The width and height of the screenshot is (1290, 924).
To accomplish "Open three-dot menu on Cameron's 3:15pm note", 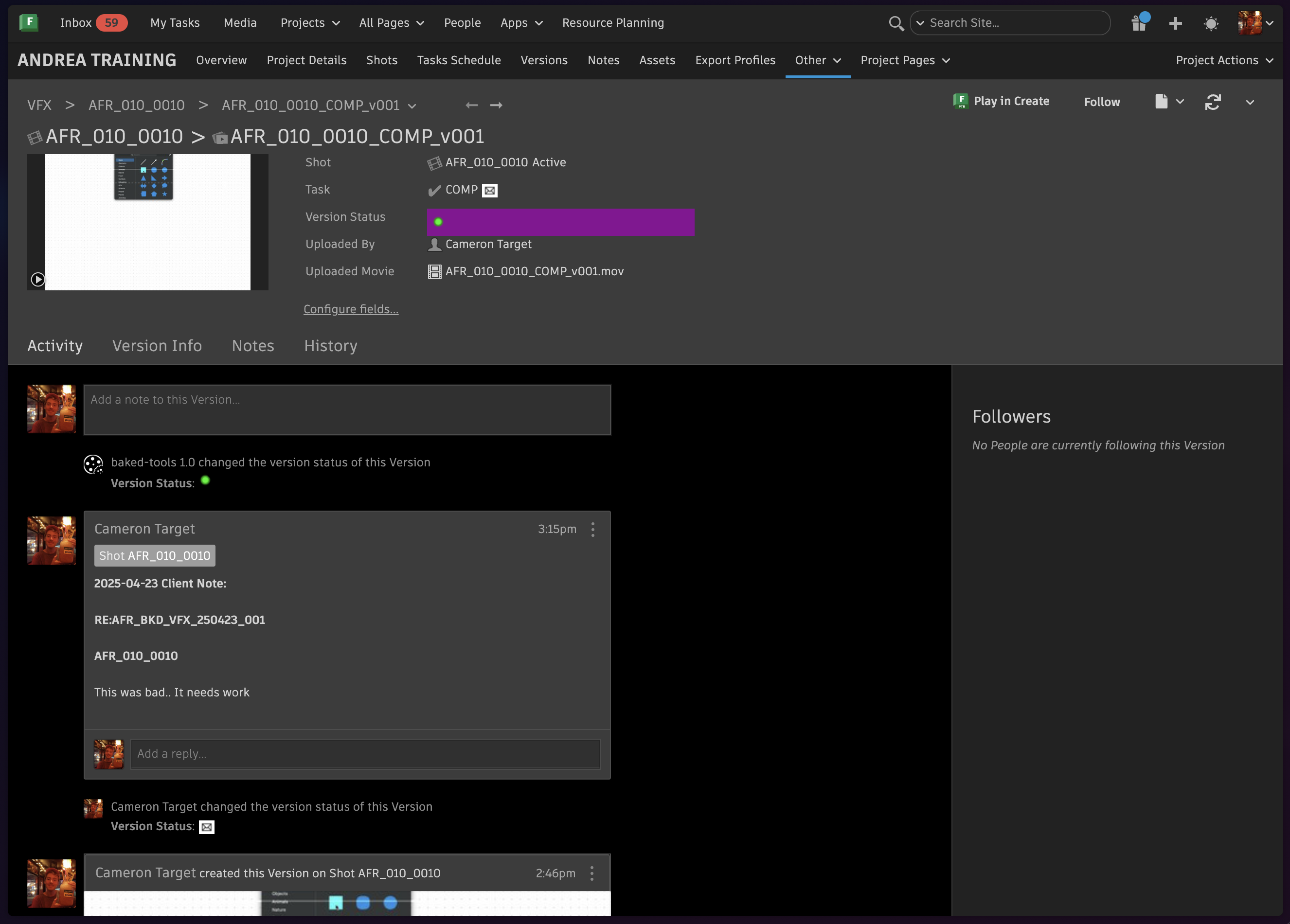I will point(592,530).
